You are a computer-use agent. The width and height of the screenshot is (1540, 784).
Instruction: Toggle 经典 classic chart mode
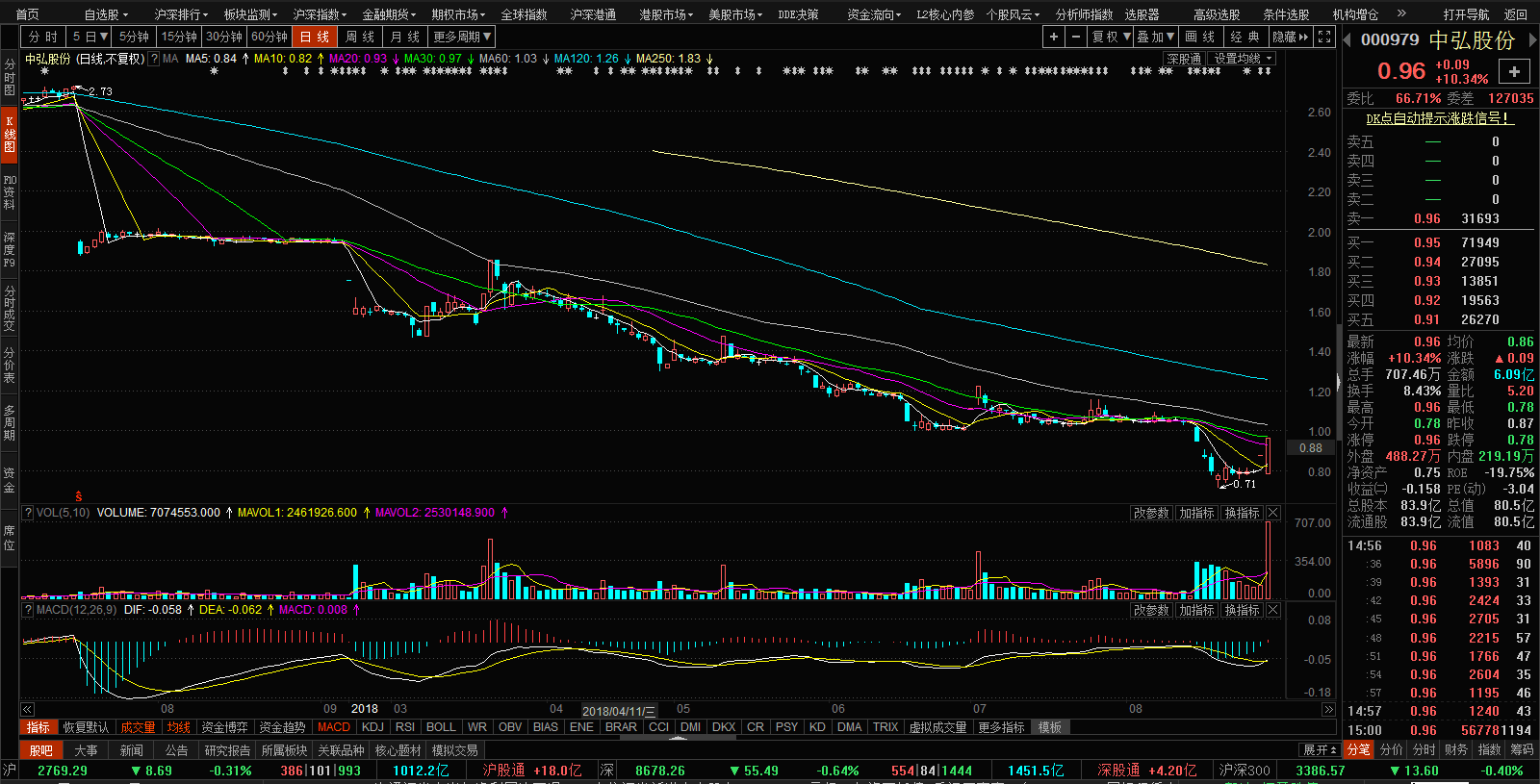[x=1245, y=37]
